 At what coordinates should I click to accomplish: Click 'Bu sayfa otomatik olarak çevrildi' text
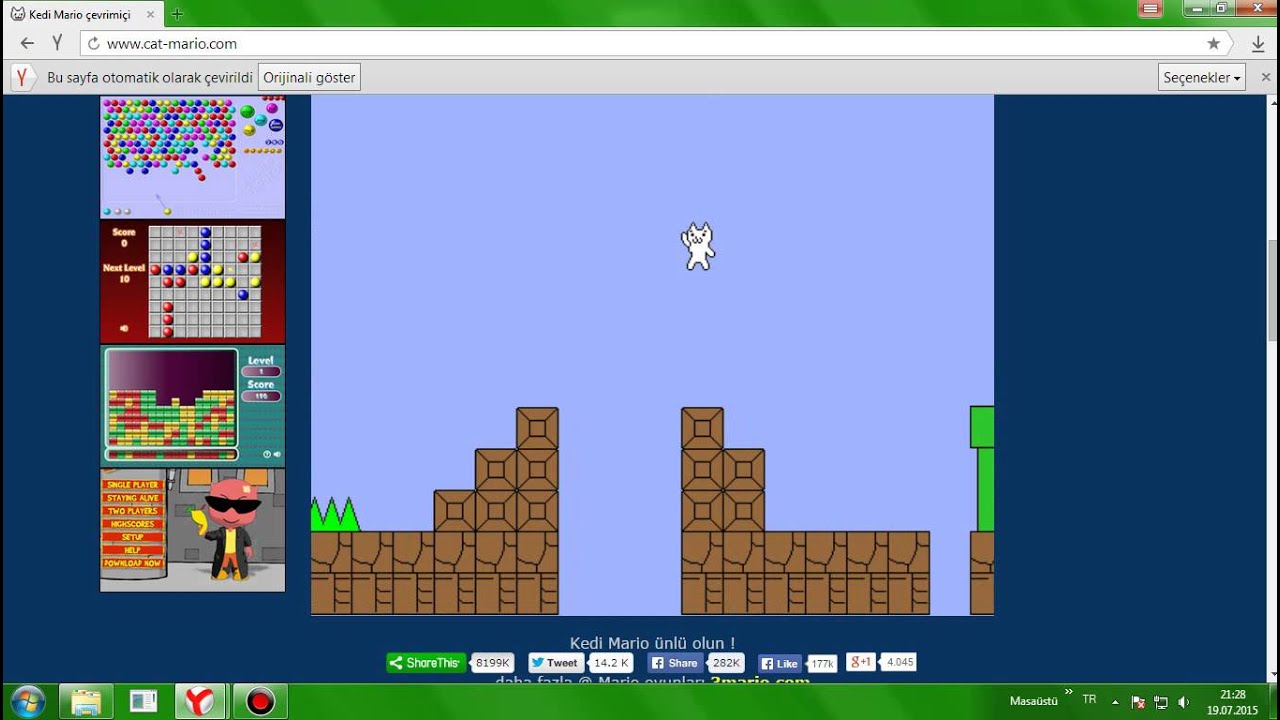pyautogui.click(x=150, y=77)
